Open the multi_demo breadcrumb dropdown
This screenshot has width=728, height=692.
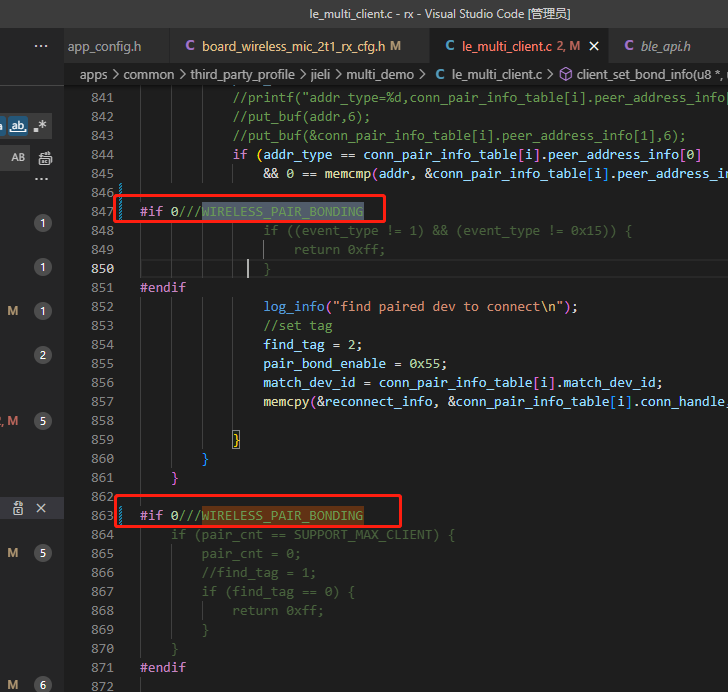click(380, 75)
